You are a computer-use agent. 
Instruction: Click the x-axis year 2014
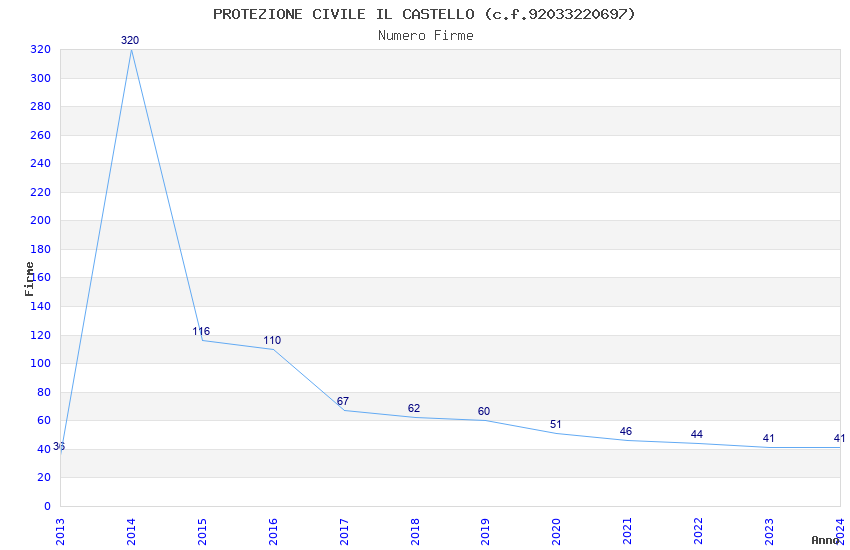pyautogui.click(x=131, y=532)
